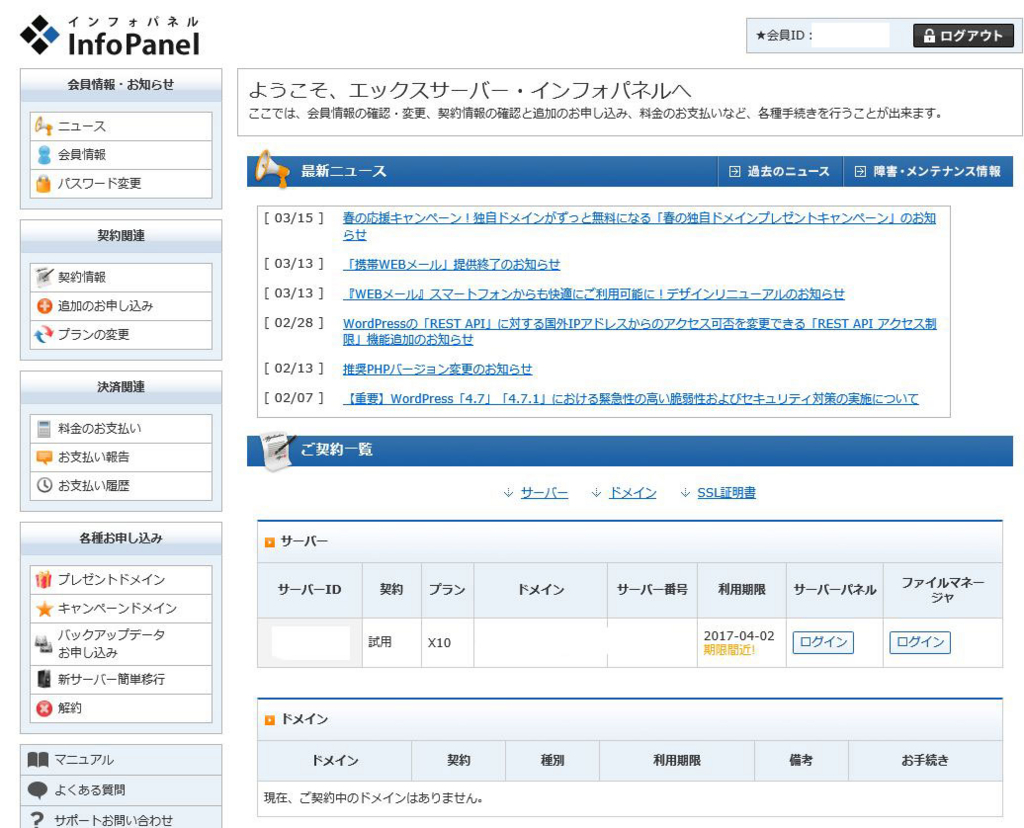Open 会員情報 in the sidebar
This screenshot has height=828, width=1024.
coord(121,155)
